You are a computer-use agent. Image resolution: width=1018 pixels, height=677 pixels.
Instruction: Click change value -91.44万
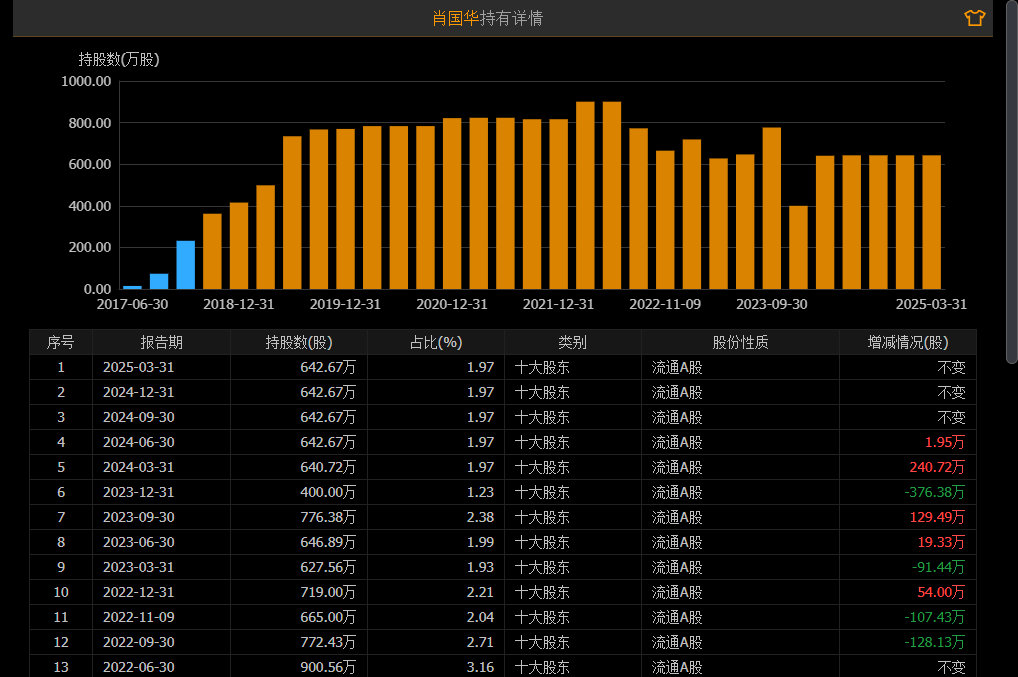pyautogui.click(x=938, y=567)
